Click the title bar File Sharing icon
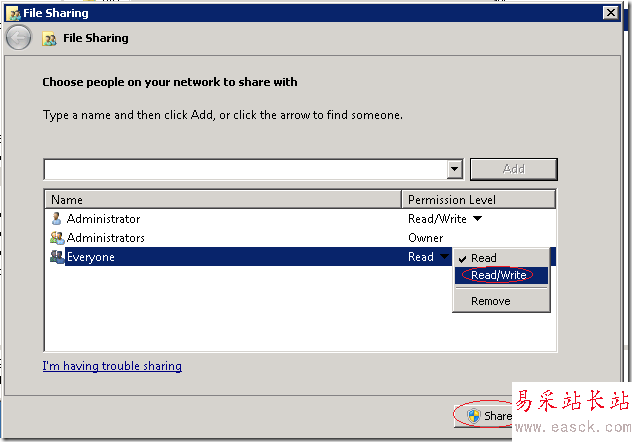 coord(15,13)
